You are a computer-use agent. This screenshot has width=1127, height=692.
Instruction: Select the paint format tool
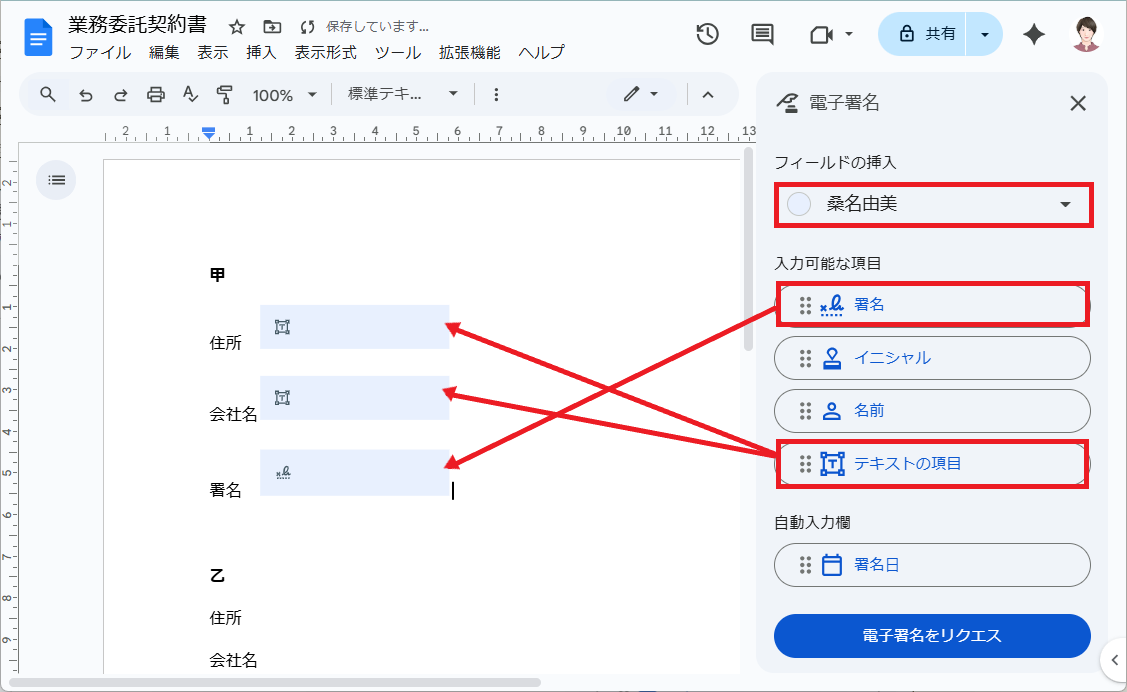pos(225,94)
